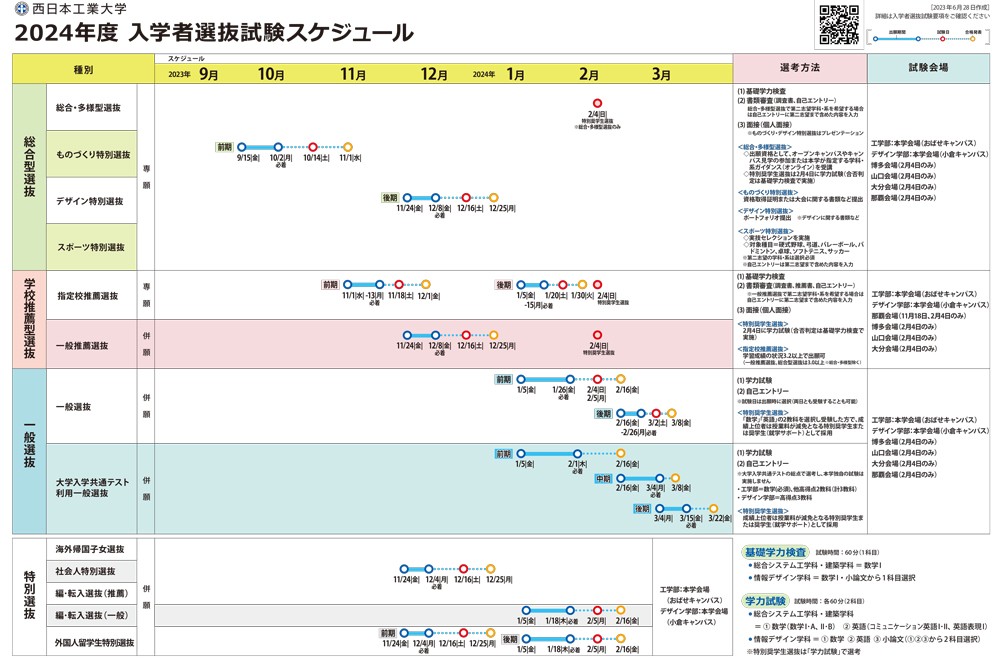
Task: Click the 前期 tag beside the 9/15 marker
Action: 224,147
